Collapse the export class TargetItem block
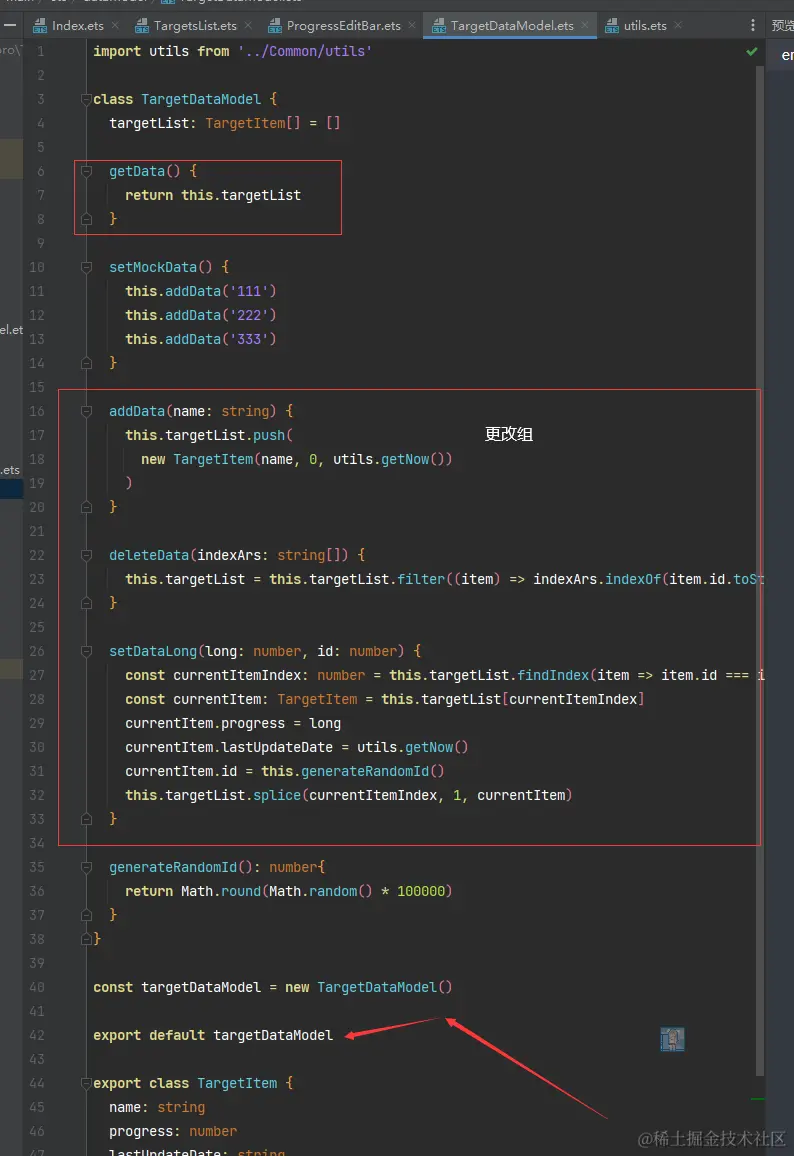Image resolution: width=794 pixels, height=1156 pixels. (x=86, y=1083)
